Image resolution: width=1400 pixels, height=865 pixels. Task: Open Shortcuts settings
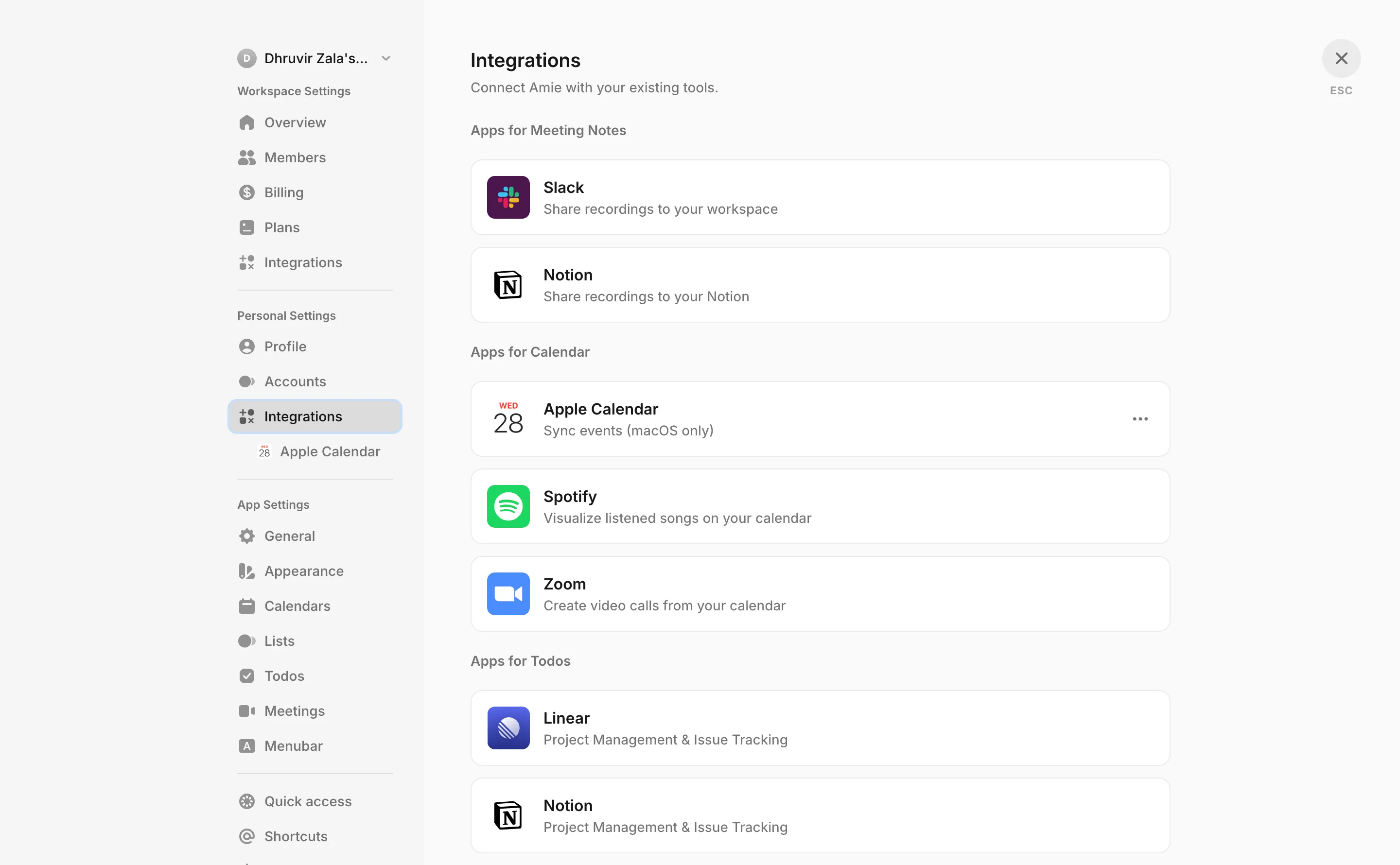(315, 836)
